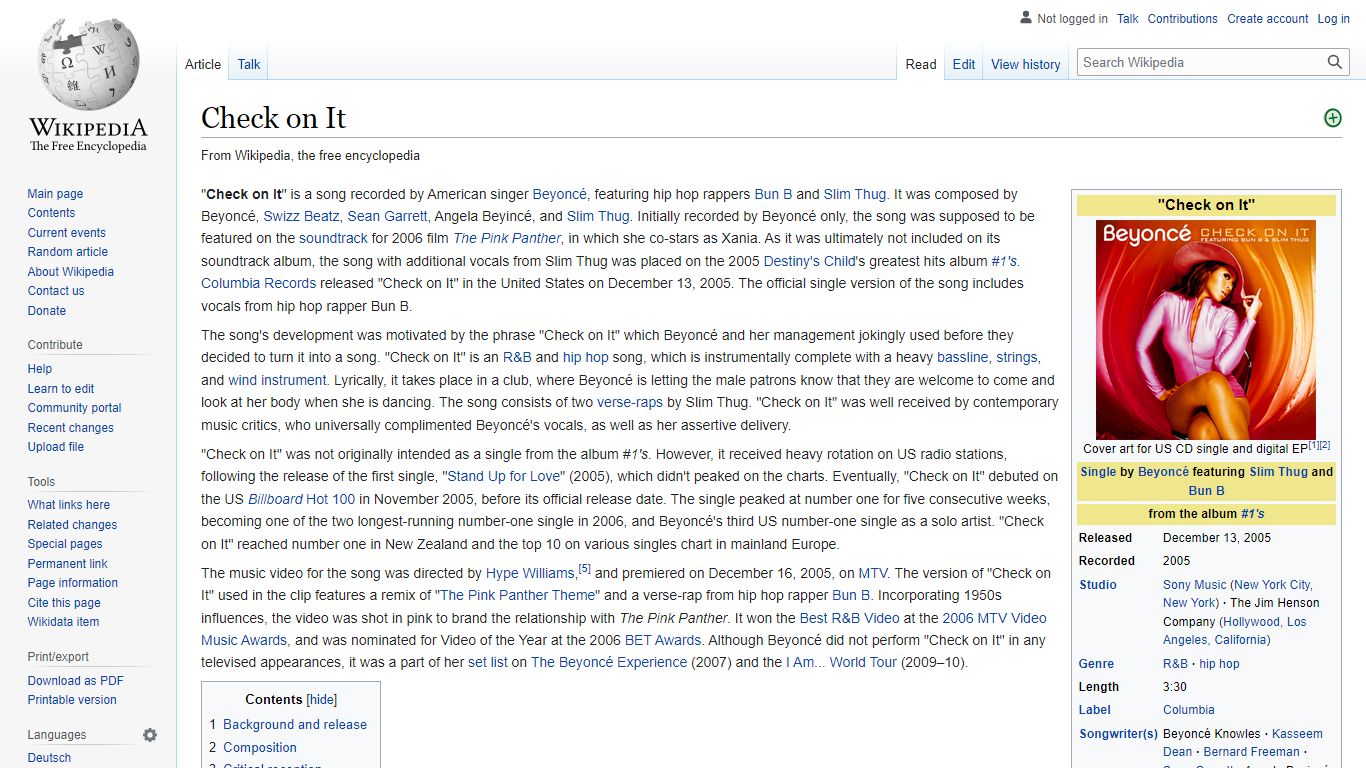
Task: Click Cite this page
Action: click(64, 603)
